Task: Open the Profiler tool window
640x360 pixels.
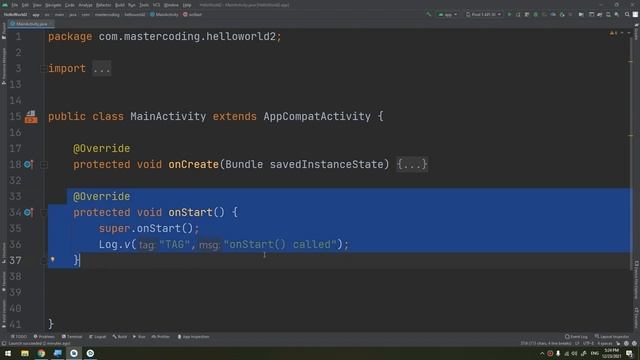Action: 161,337
